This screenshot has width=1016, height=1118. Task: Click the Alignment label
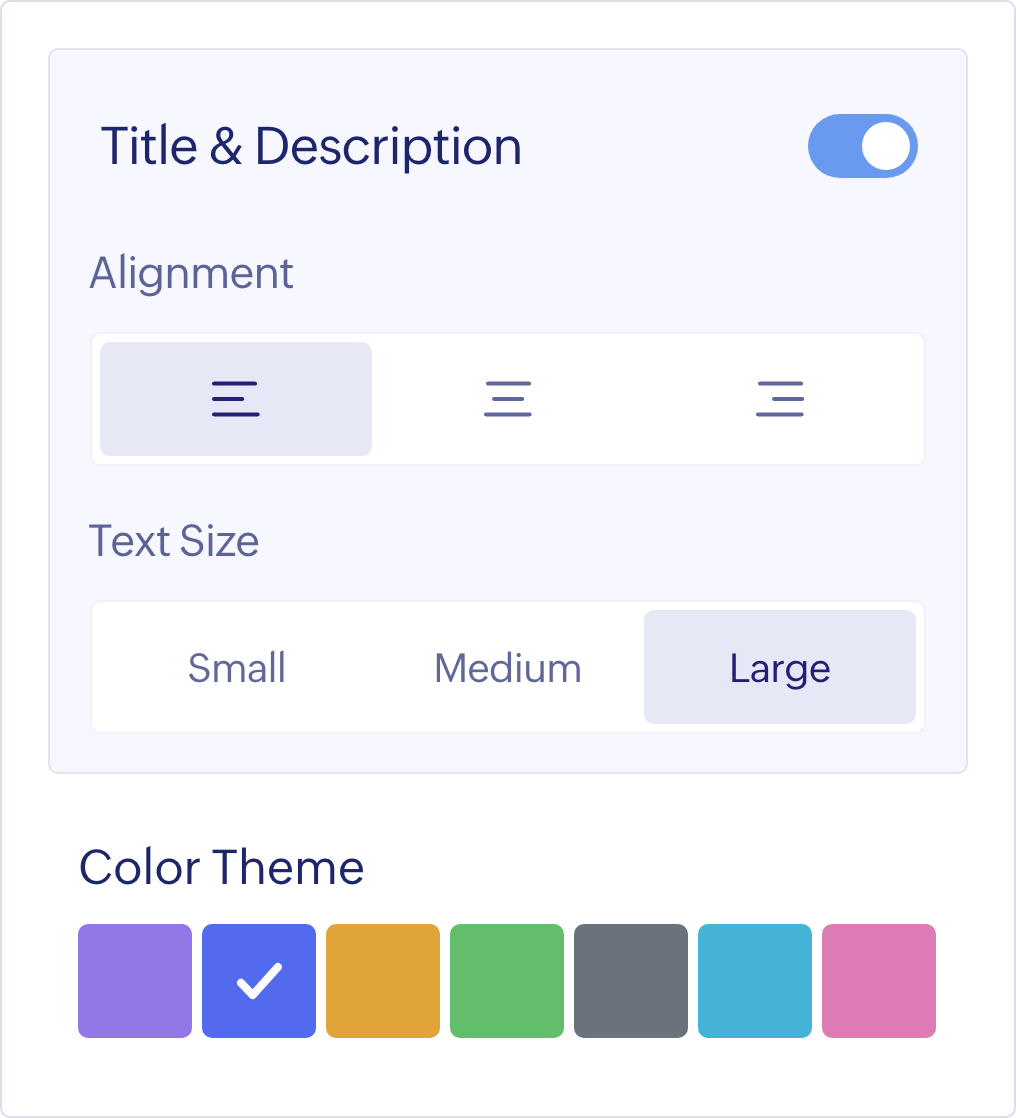[192, 273]
